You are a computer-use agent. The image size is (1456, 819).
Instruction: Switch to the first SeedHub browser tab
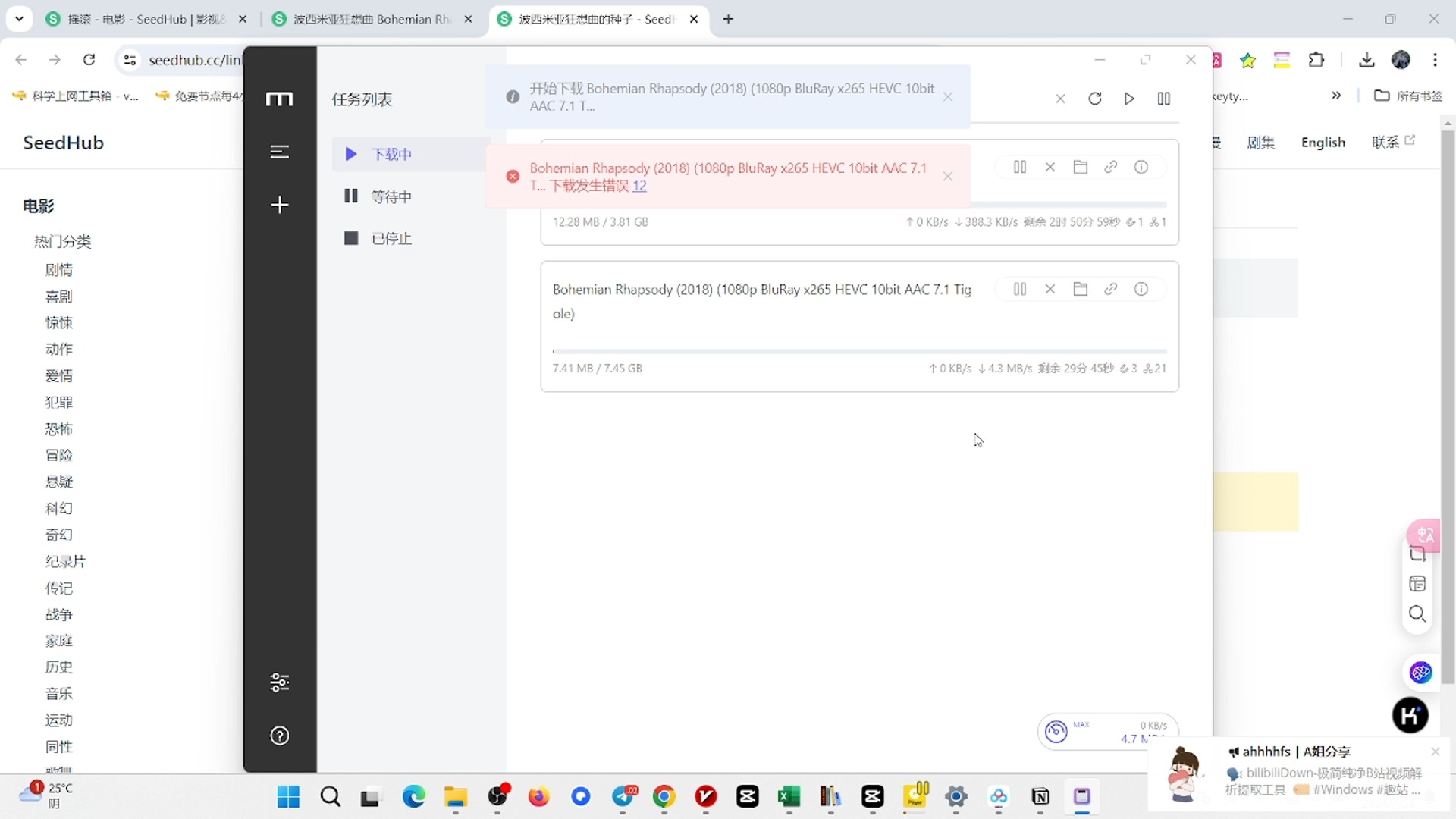(146, 19)
